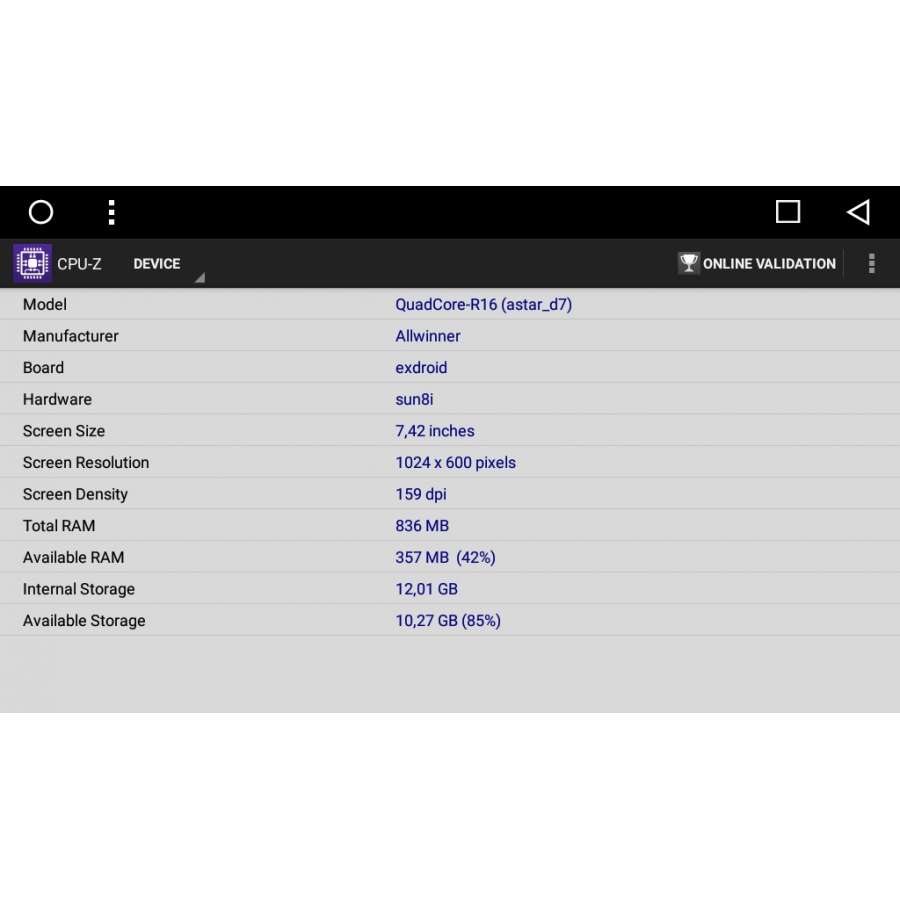Select the 159 dpi value
Screen dimensions: 900x900
pos(421,495)
